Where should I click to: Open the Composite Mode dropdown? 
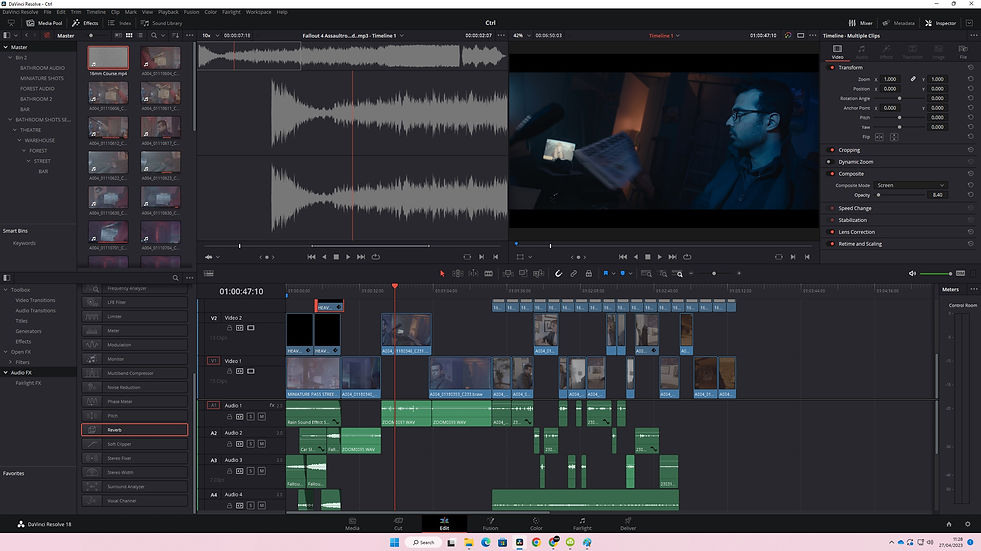[x=909, y=185]
